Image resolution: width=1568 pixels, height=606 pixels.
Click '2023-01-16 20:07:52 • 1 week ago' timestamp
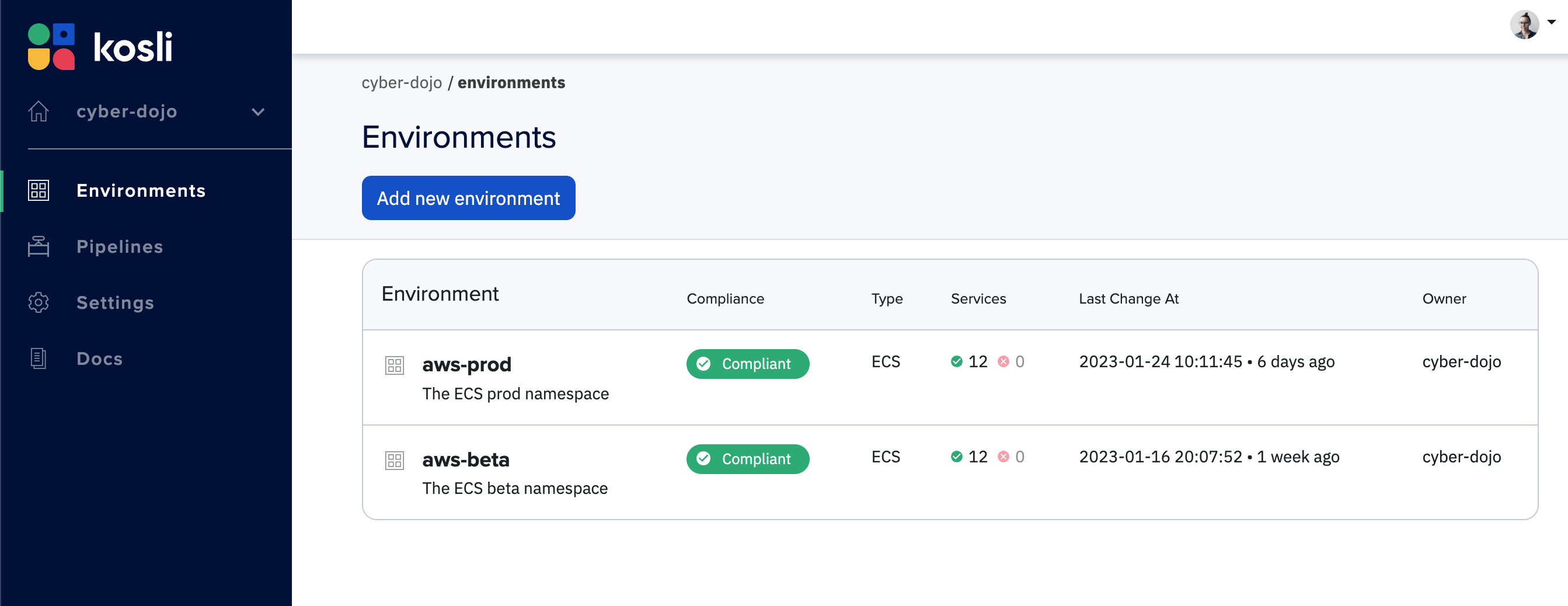pyautogui.click(x=1209, y=457)
